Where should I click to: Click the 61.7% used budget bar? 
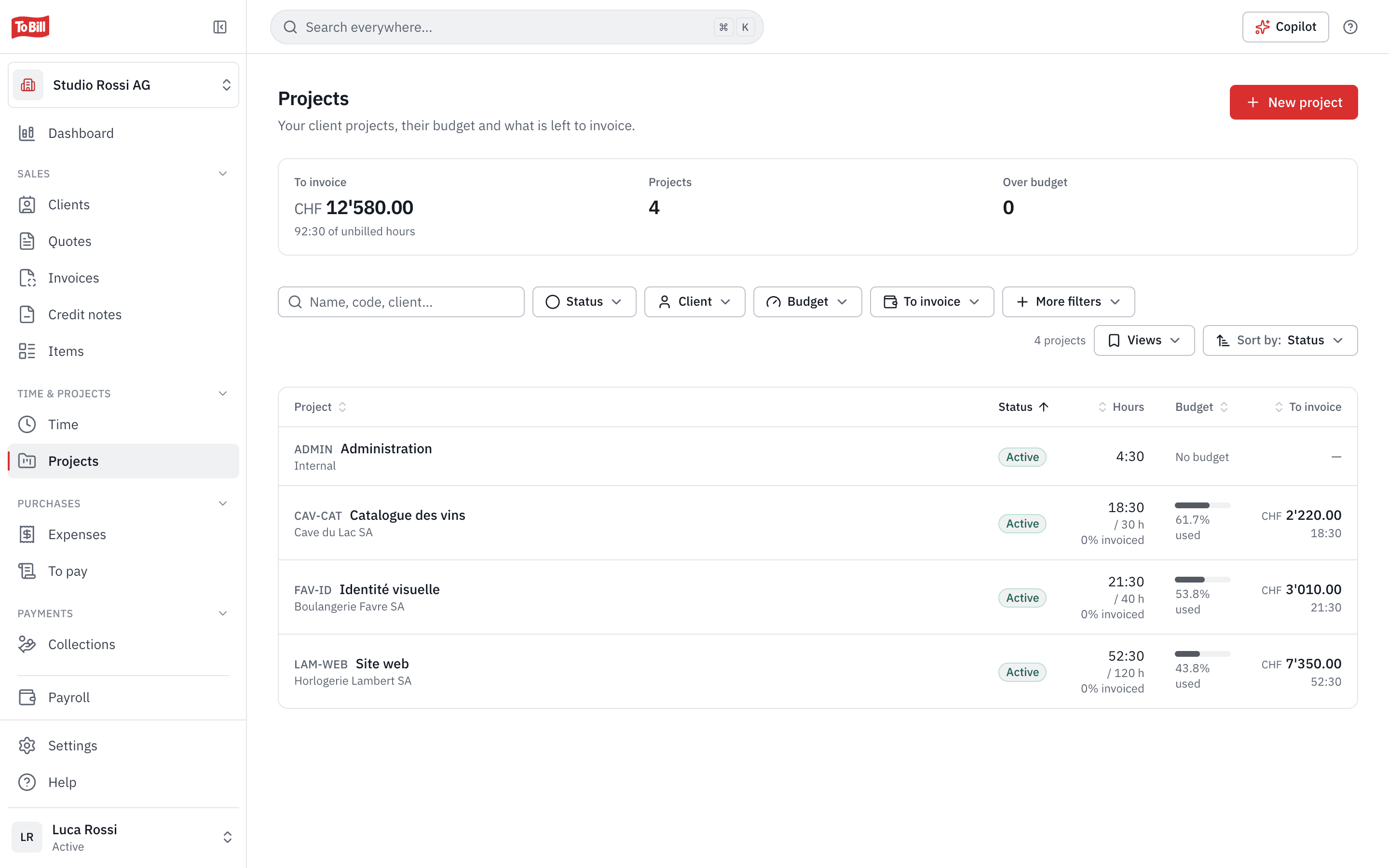point(1202,505)
